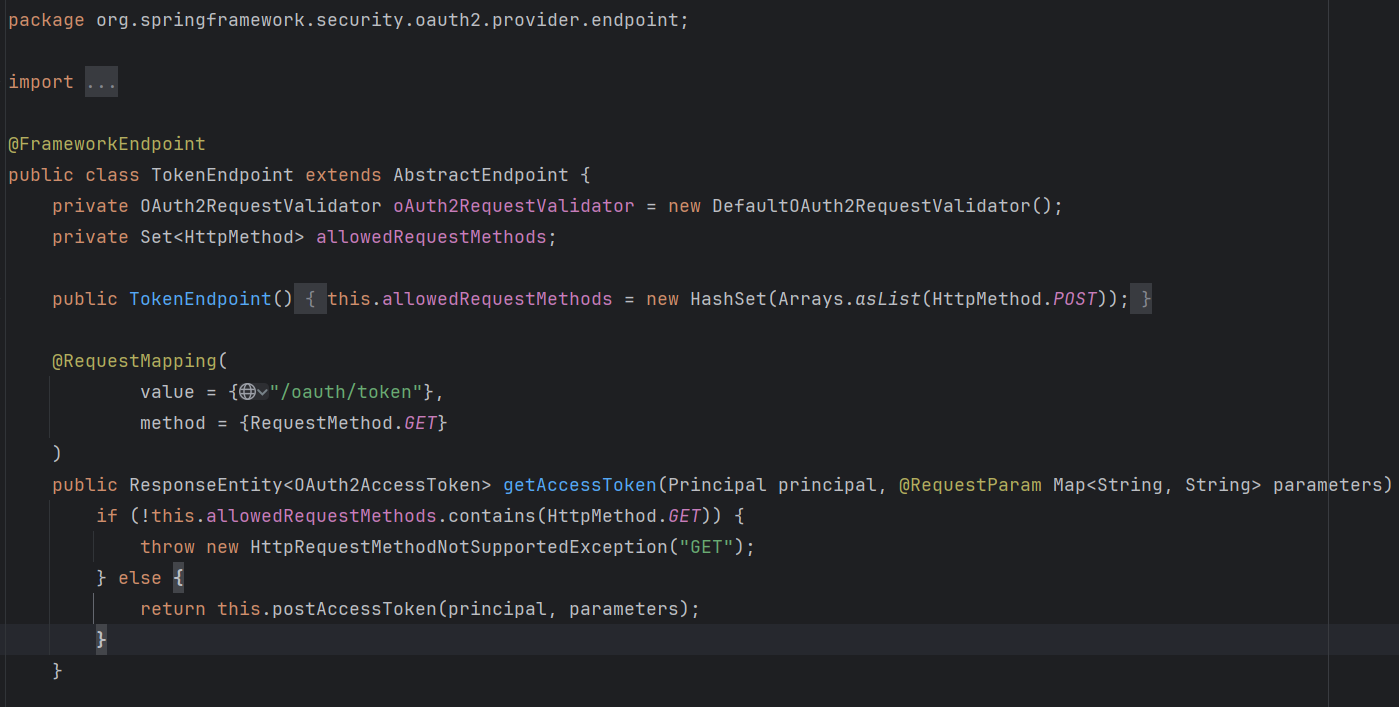Screen dimensions: 1399x707
Task: Expand the folded import statements ellipsis
Action: (101, 82)
